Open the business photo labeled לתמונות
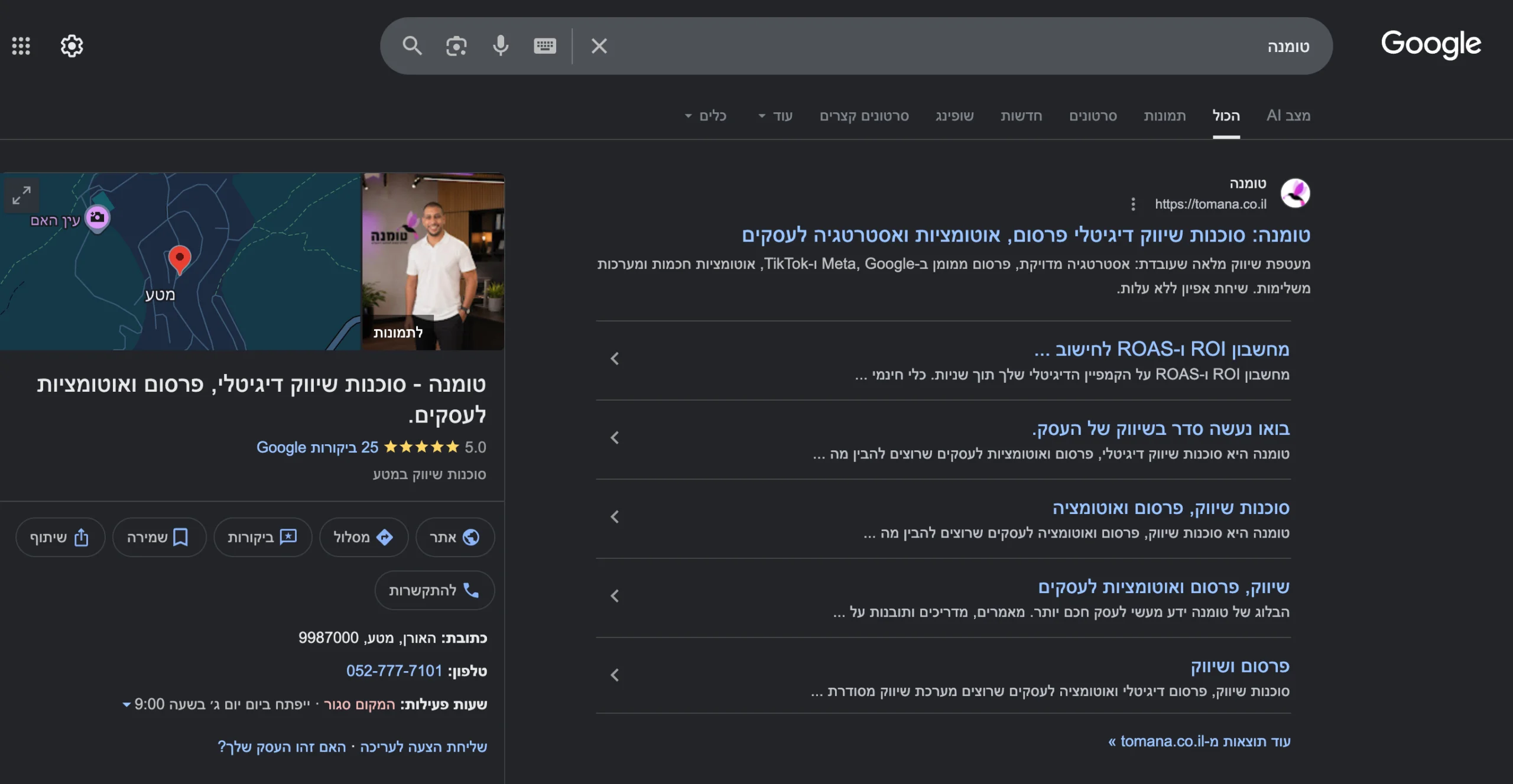Viewport: 1513px width, 784px height. (x=433, y=261)
